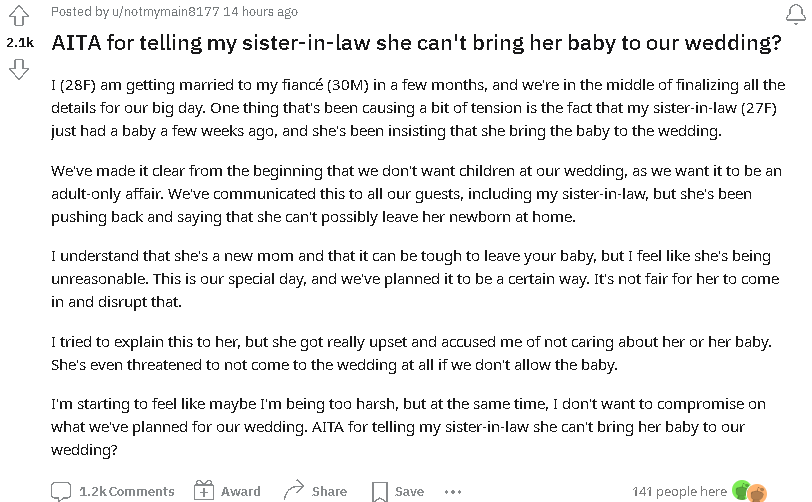The image size is (812, 502).
Task: Click the bookmark Save icon
Action: pyautogui.click(x=380, y=492)
